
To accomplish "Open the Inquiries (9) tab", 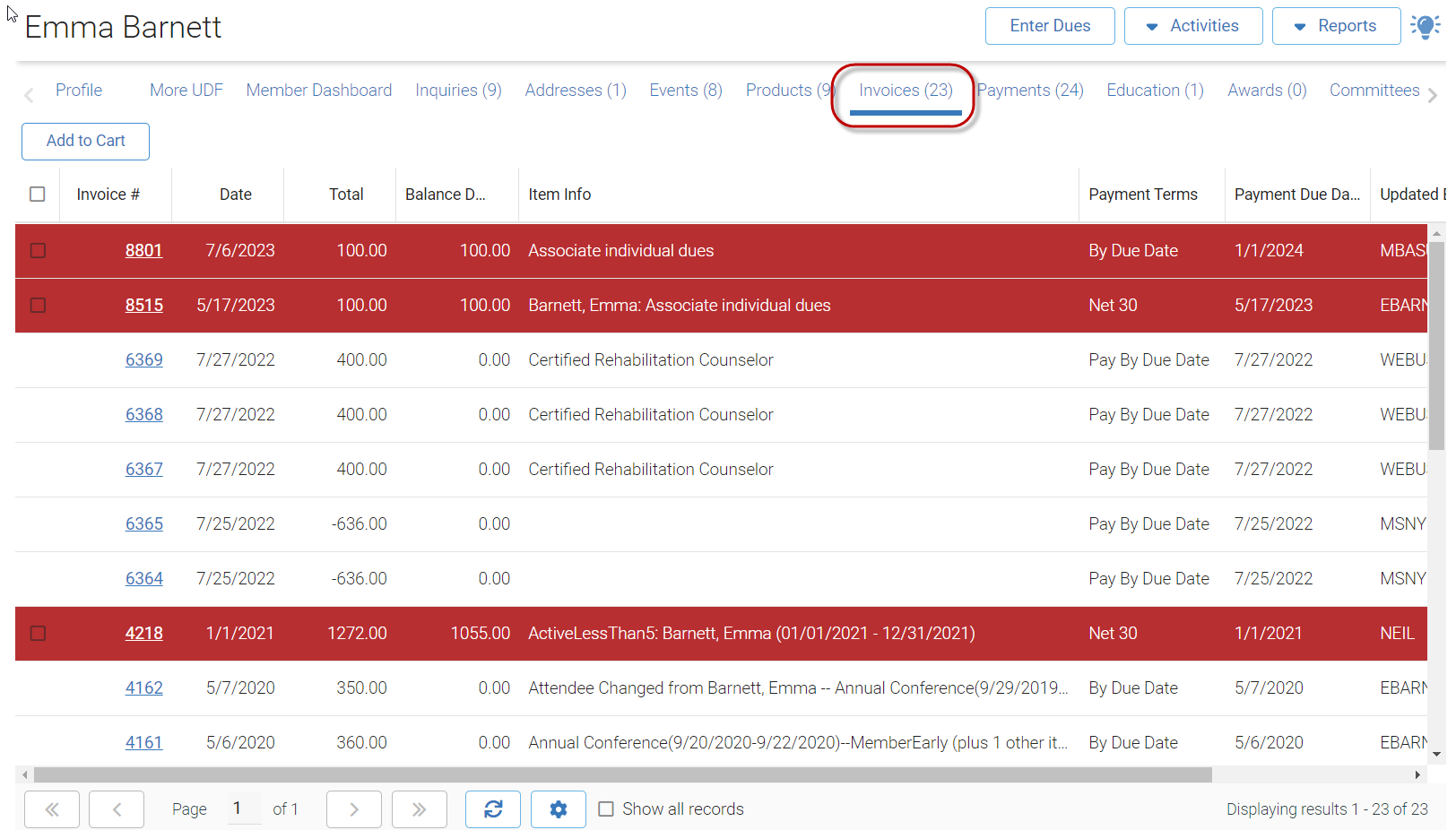I will pos(458,91).
